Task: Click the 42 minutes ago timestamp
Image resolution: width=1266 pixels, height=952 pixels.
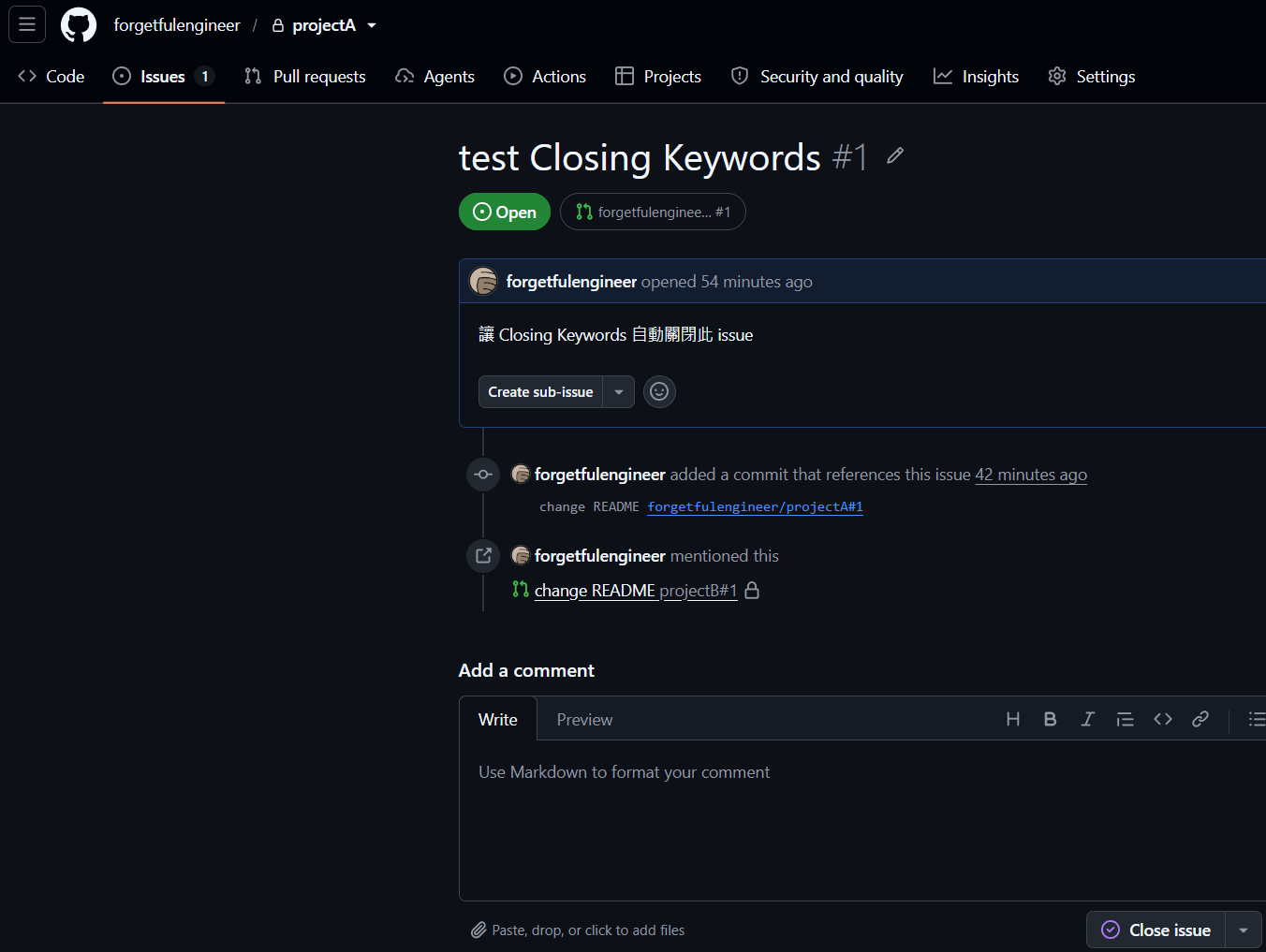Action: click(1031, 475)
